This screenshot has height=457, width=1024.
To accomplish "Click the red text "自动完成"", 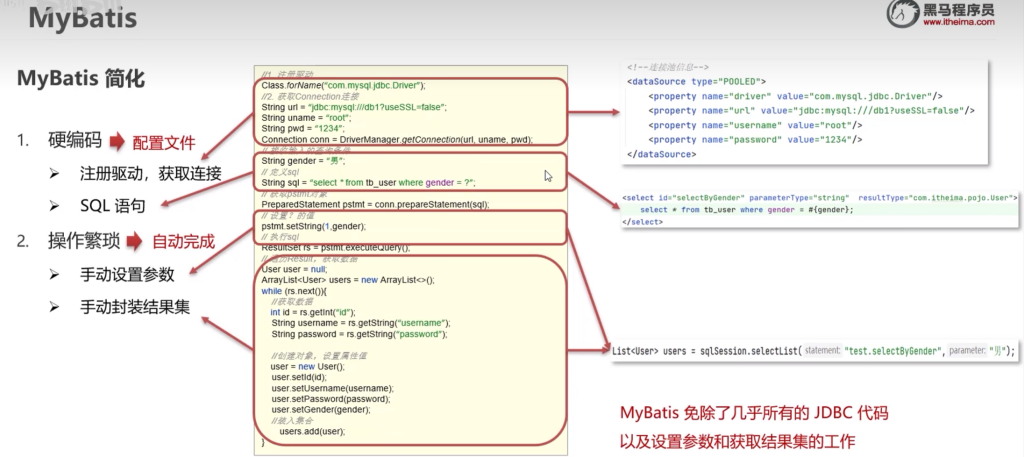I will (184, 242).
